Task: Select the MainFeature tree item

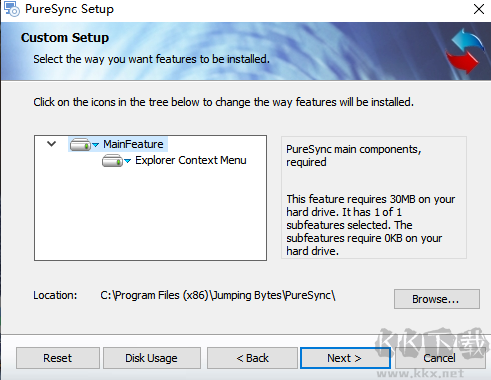Action: (133, 144)
